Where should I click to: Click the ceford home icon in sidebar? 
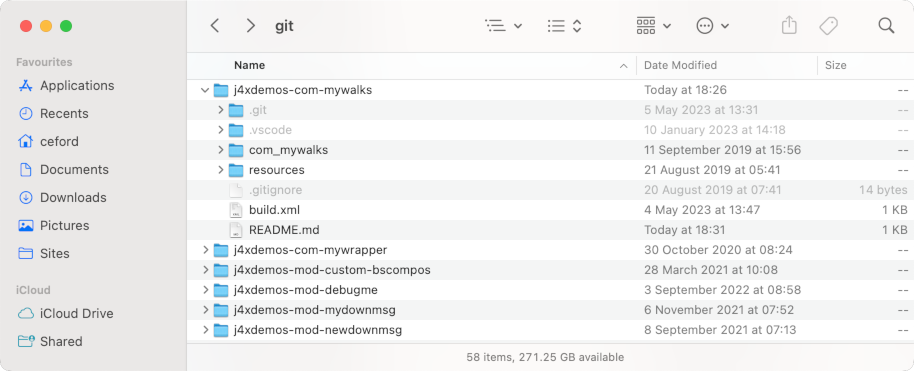[x=26, y=142]
